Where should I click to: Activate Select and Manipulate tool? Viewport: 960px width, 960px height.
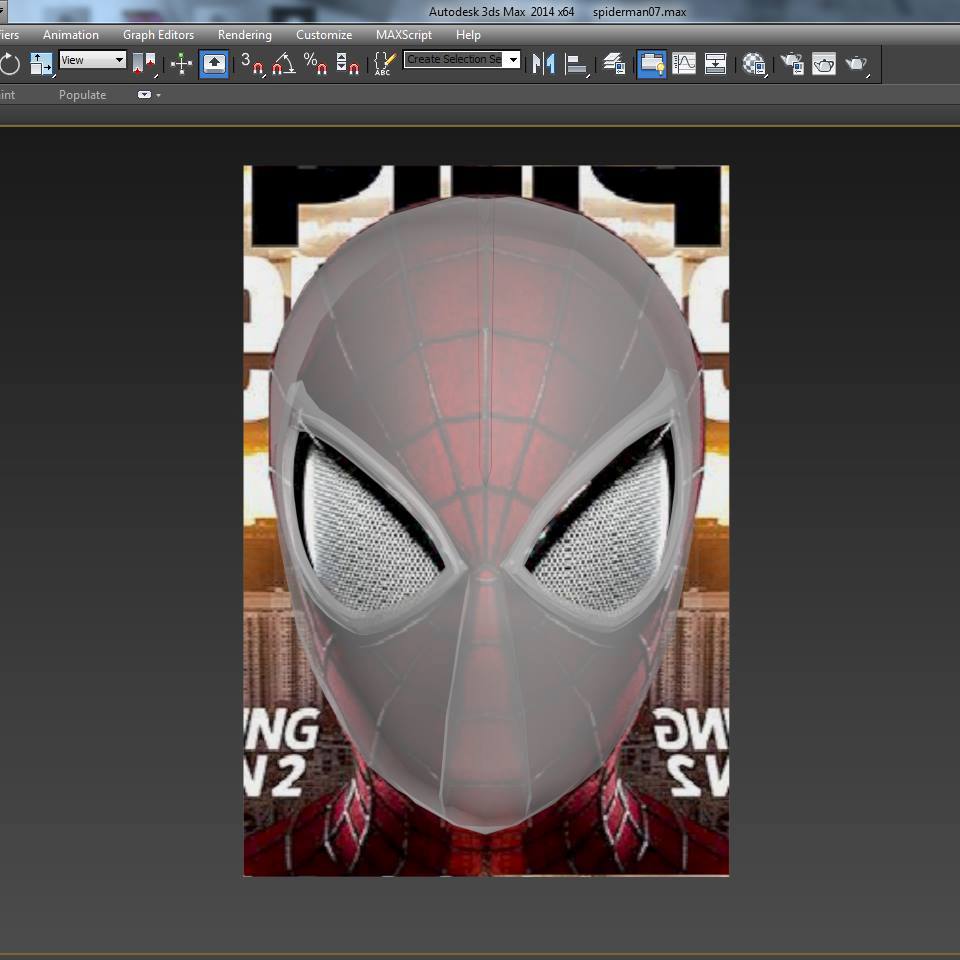[x=181, y=64]
